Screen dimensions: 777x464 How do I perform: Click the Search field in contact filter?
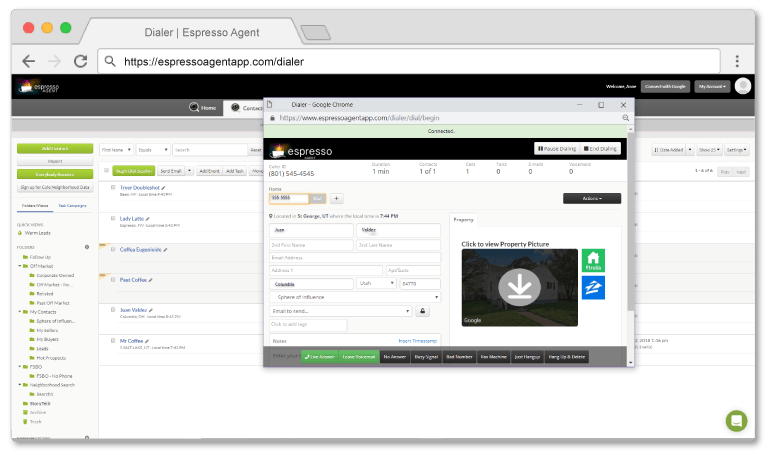tap(210, 150)
